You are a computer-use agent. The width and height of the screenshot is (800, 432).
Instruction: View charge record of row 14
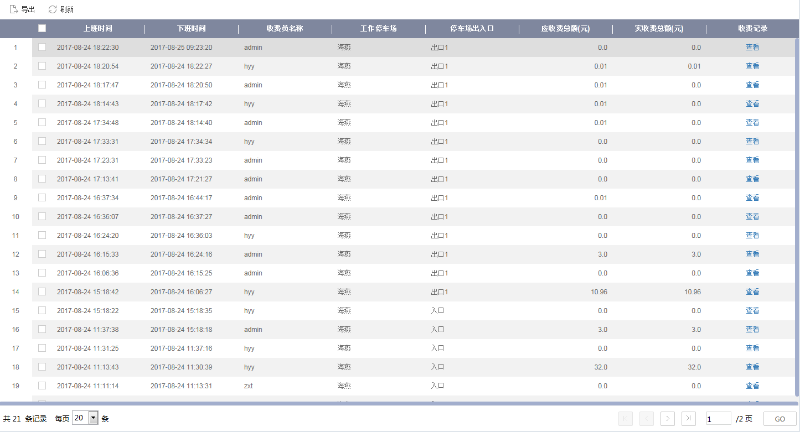click(x=752, y=291)
